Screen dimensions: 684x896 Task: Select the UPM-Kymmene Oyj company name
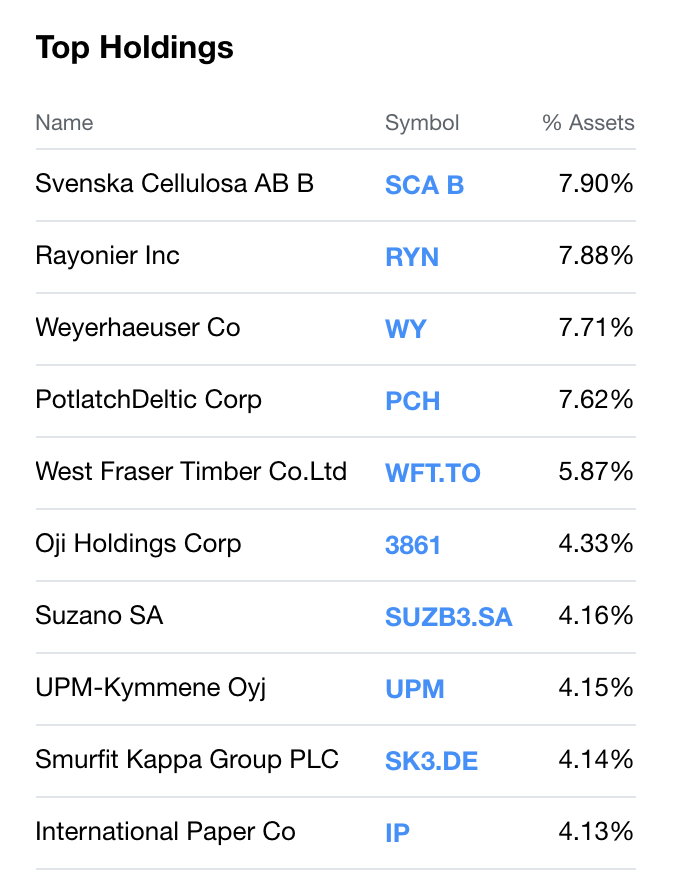coord(151,688)
